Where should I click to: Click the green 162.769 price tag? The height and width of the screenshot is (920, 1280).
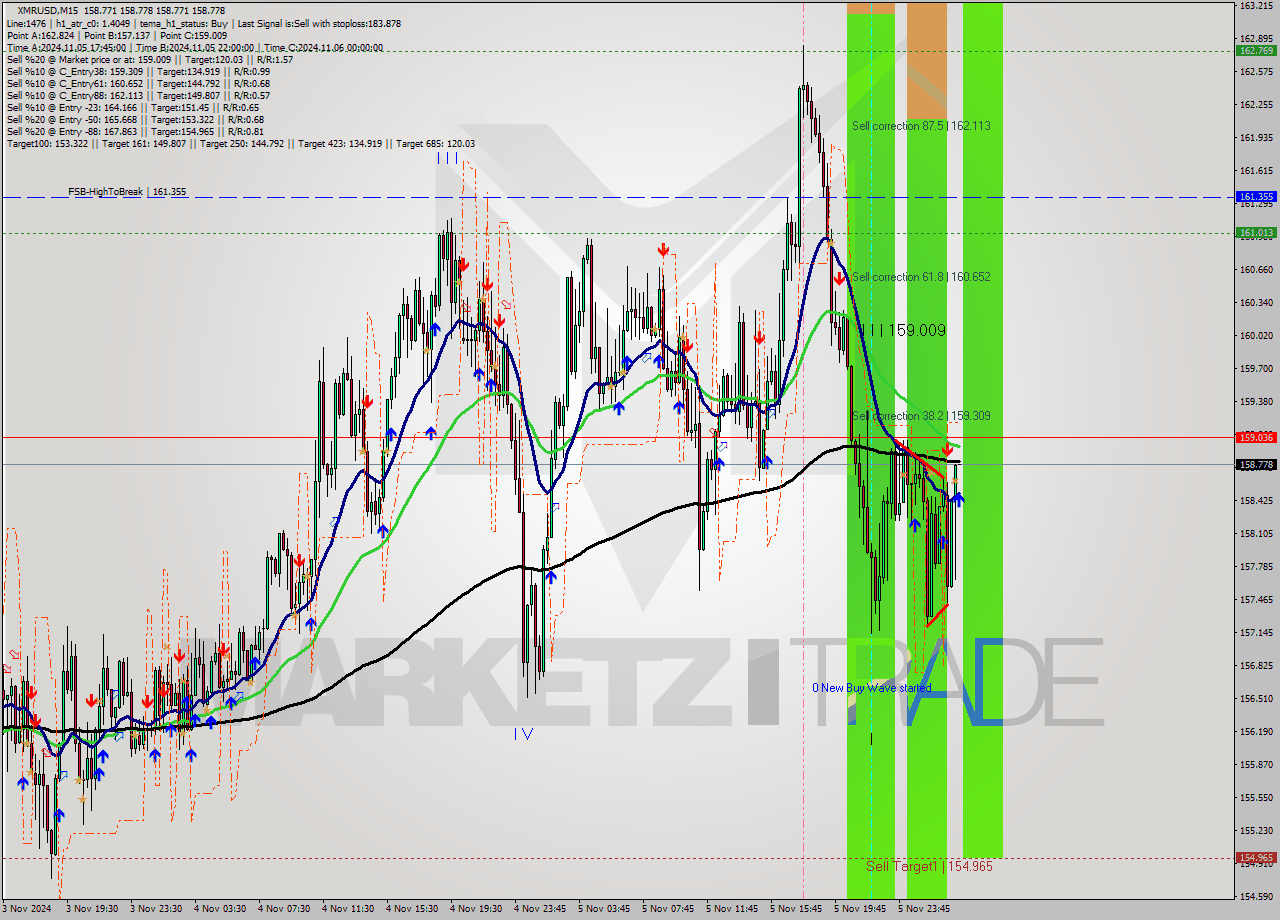[x=1256, y=50]
